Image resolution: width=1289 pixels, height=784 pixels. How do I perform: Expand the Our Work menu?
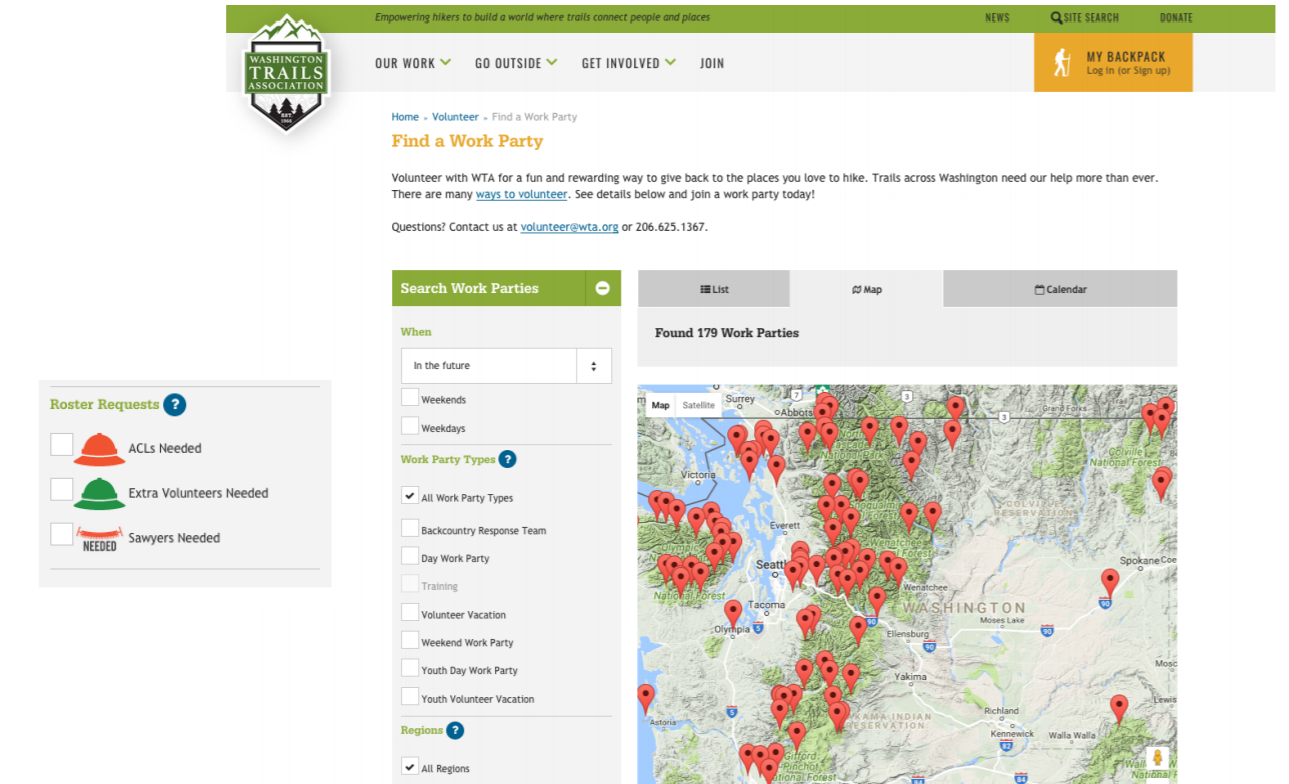(x=412, y=63)
